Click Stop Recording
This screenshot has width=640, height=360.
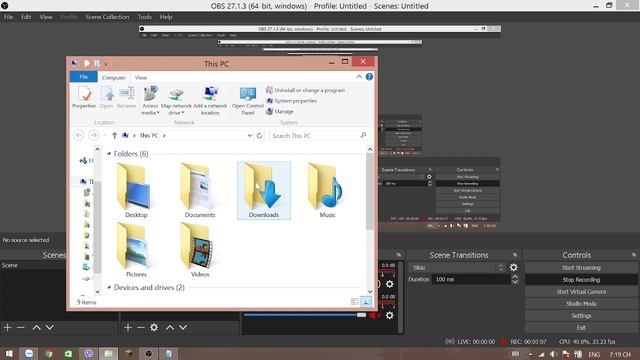point(581,280)
